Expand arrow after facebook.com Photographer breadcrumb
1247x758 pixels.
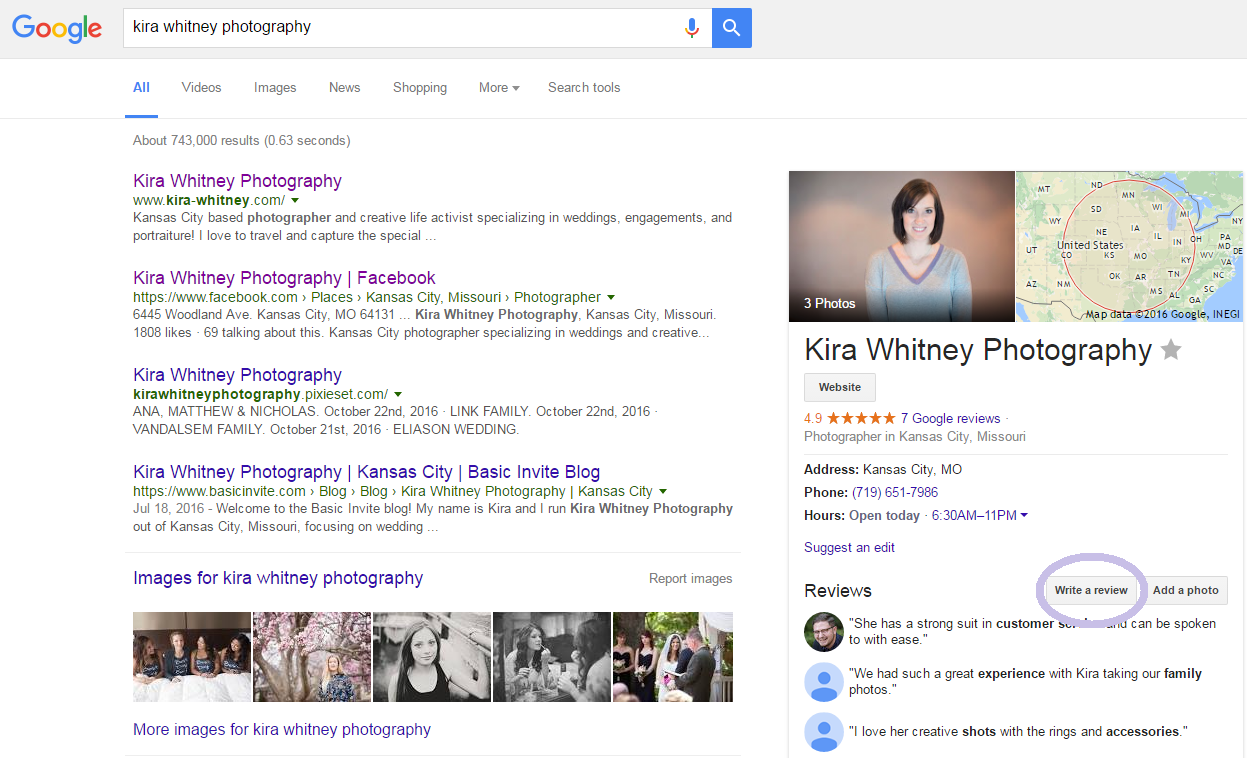[x=610, y=298]
